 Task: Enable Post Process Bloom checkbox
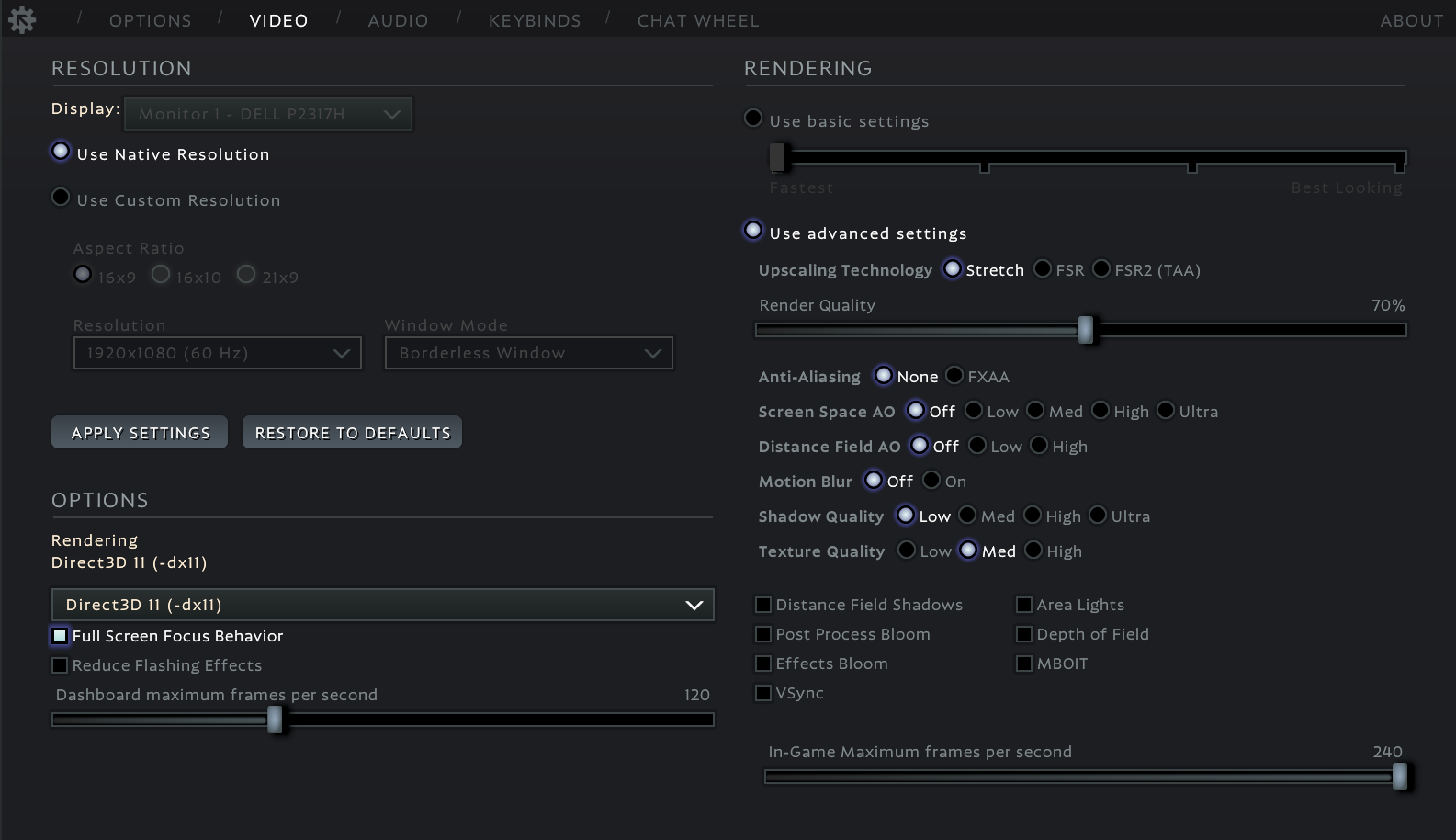click(x=763, y=634)
